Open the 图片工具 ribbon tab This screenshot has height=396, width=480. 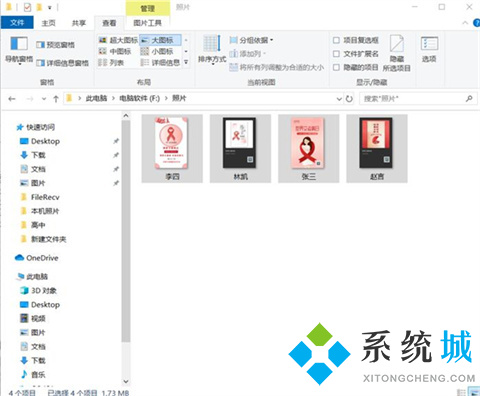pos(148,23)
